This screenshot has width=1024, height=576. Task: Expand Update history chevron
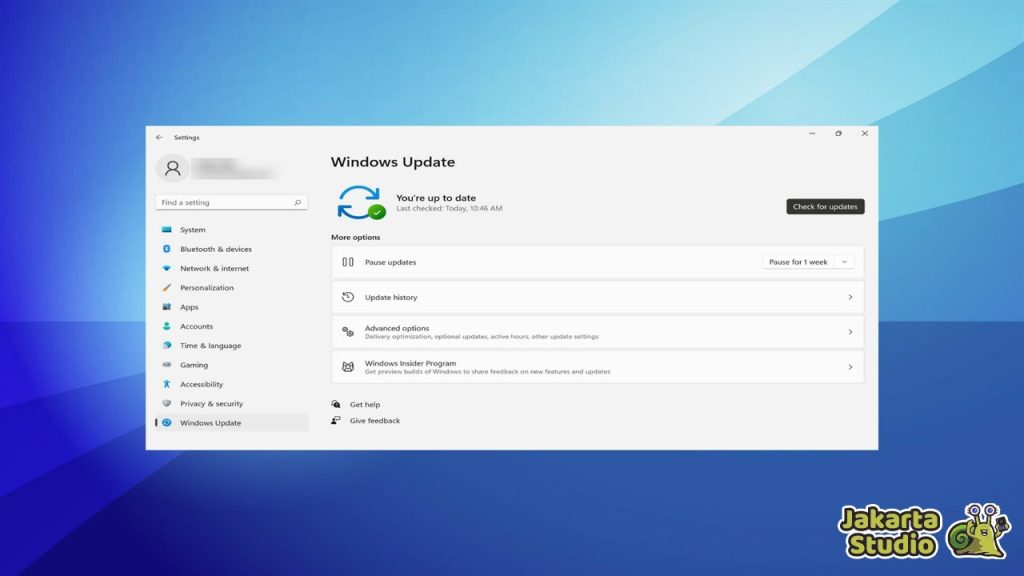tap(850, 297)
